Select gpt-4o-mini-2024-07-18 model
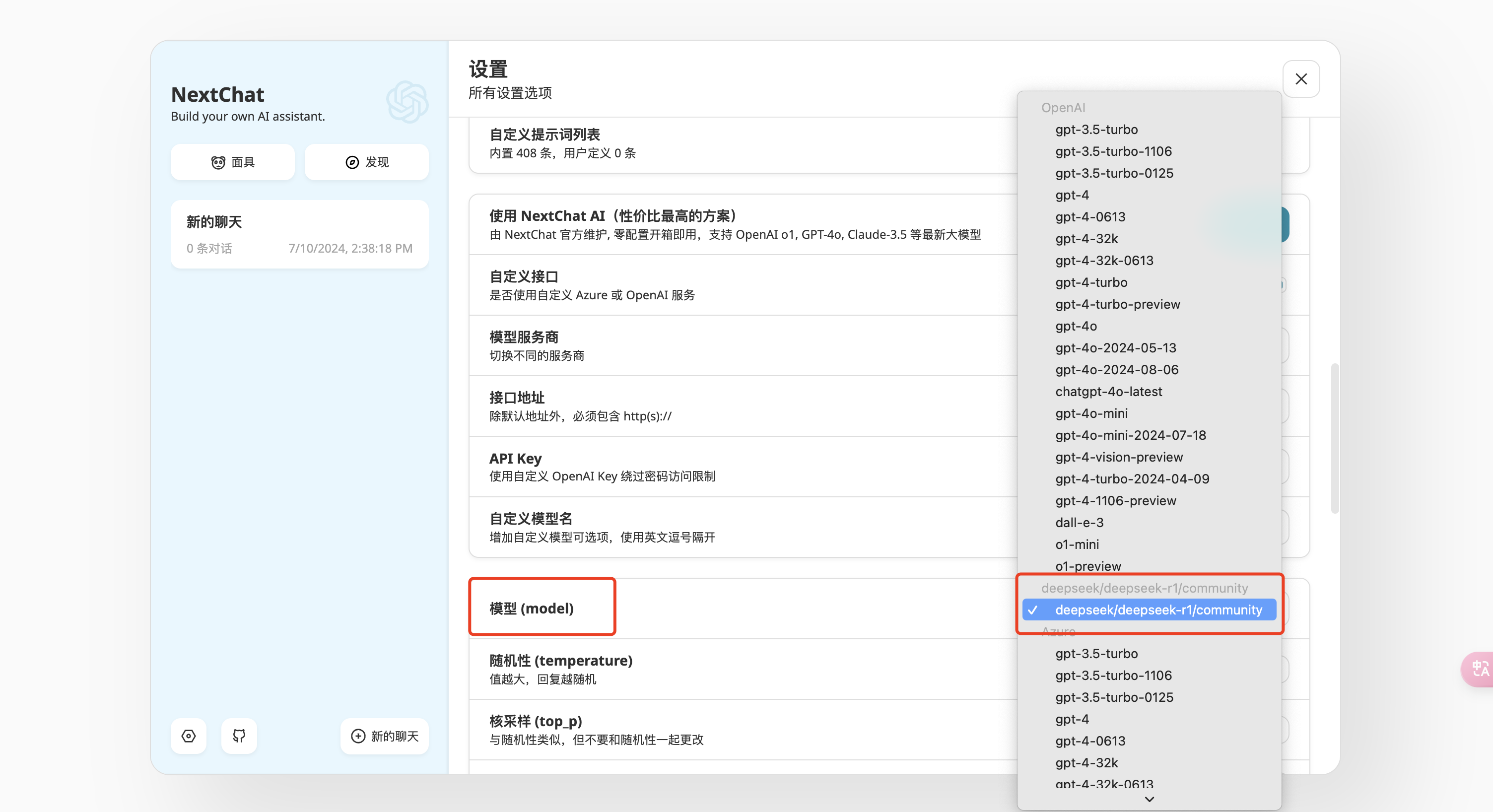This screenshot has height=812, width=1493. click(x=1150, y=435)
